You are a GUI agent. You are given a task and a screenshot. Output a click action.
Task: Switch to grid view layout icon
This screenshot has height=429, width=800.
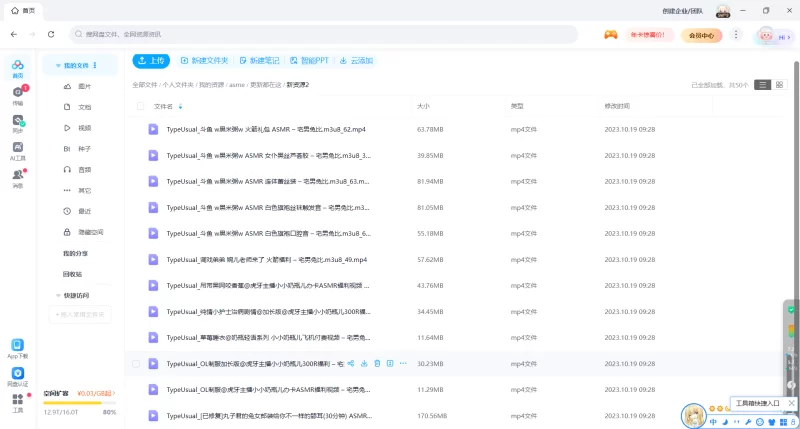pyautogui.click(x=780, y=85)
